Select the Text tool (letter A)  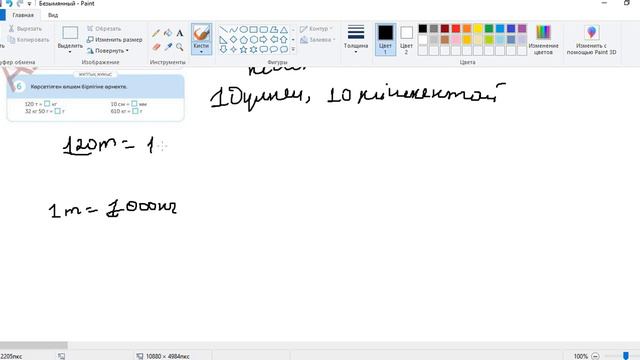click(180, 33)
